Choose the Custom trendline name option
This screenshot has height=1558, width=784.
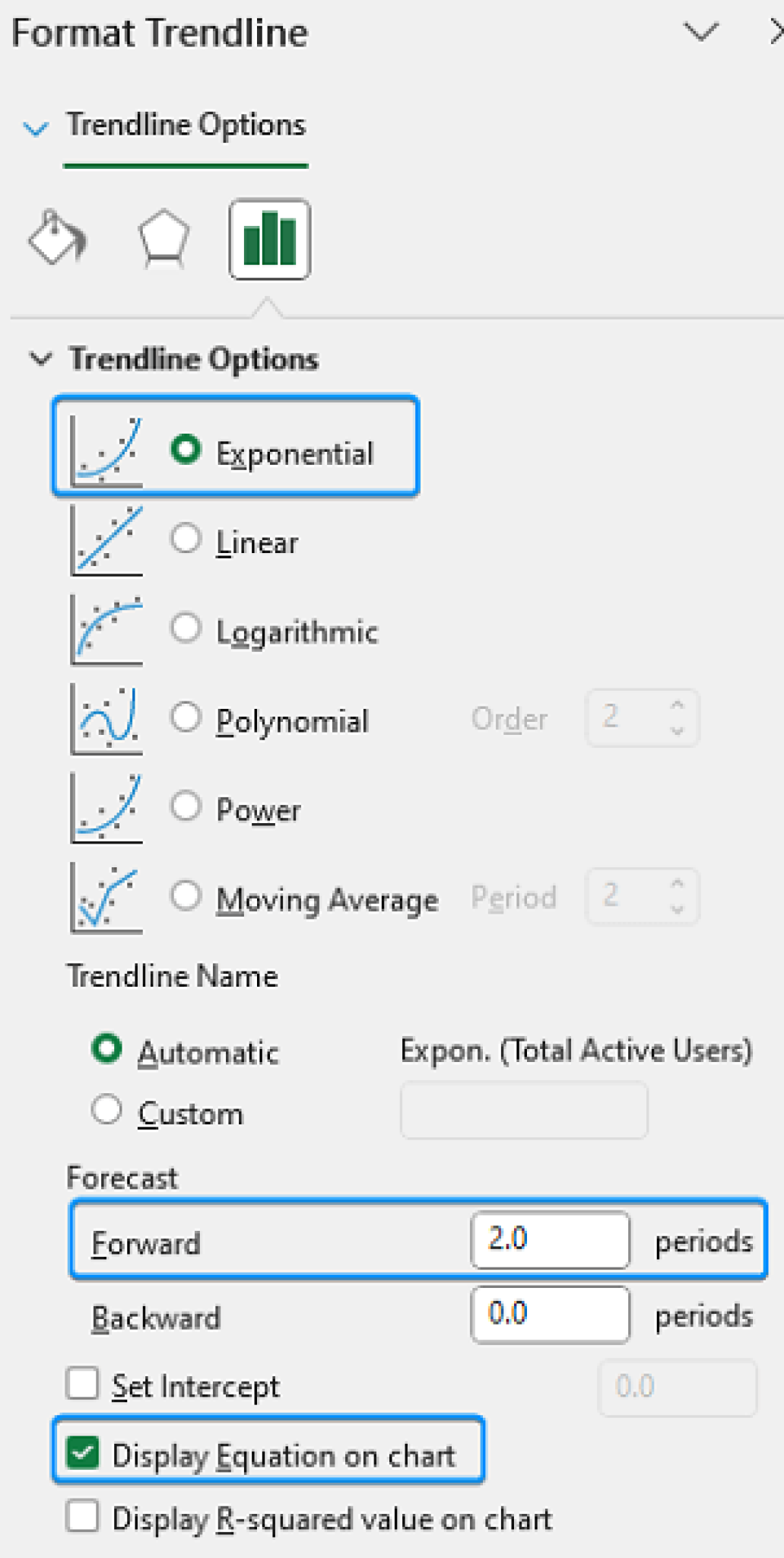pyautogui.click(x=106, y=1111)
